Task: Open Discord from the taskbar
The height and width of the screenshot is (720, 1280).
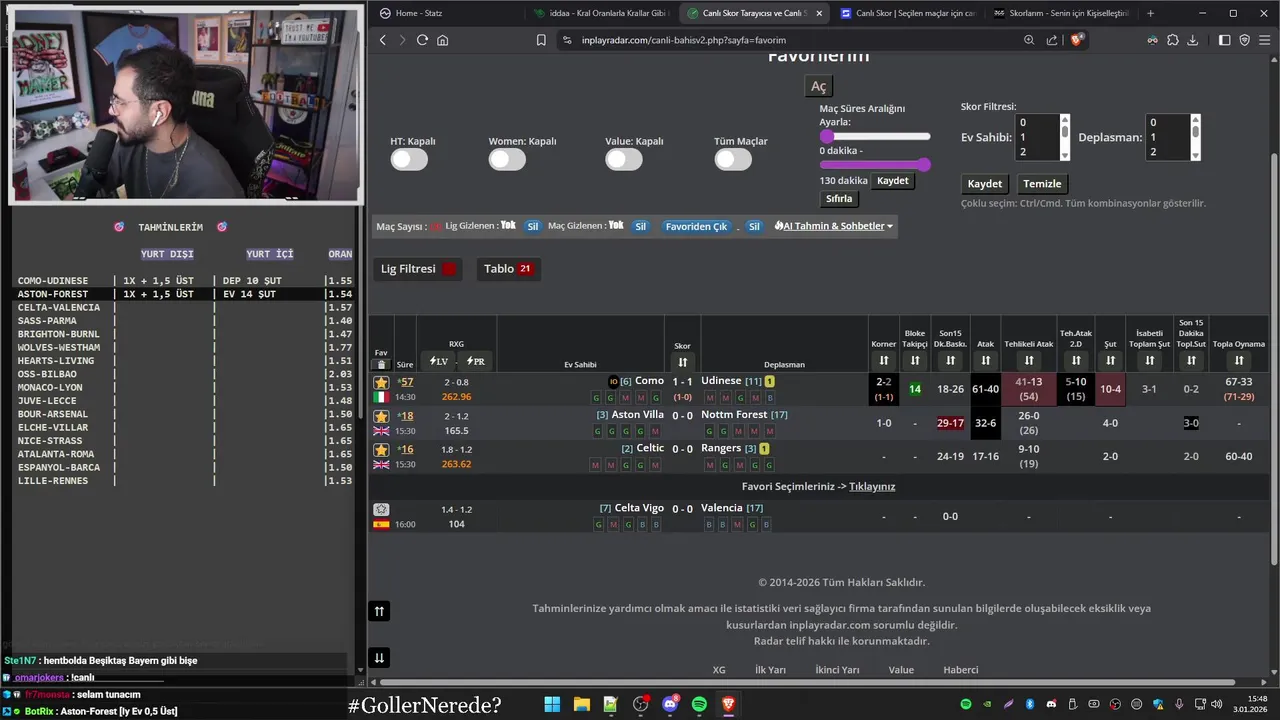Action: [x=670, y=705]
